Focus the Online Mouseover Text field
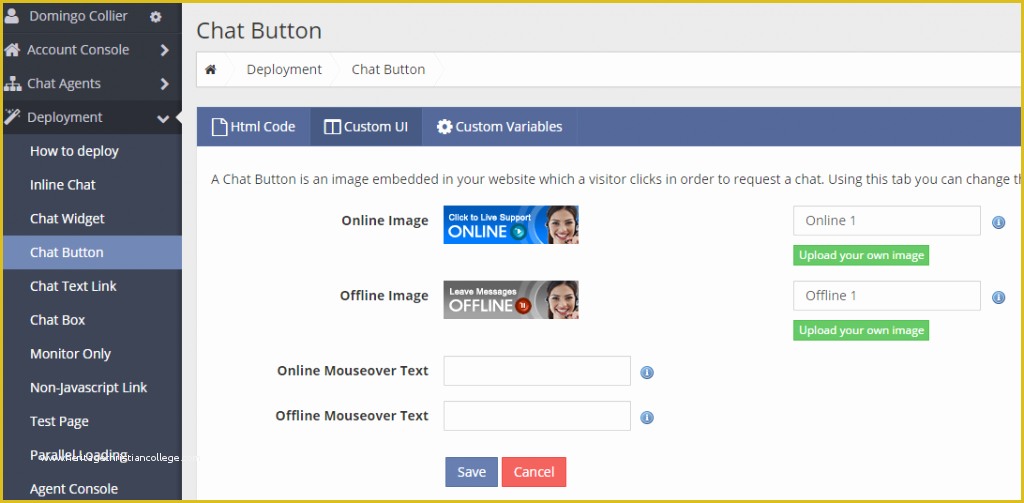The height and width of the screenshot is (503, 1024). pyautogui.click(x=537, y=371)
